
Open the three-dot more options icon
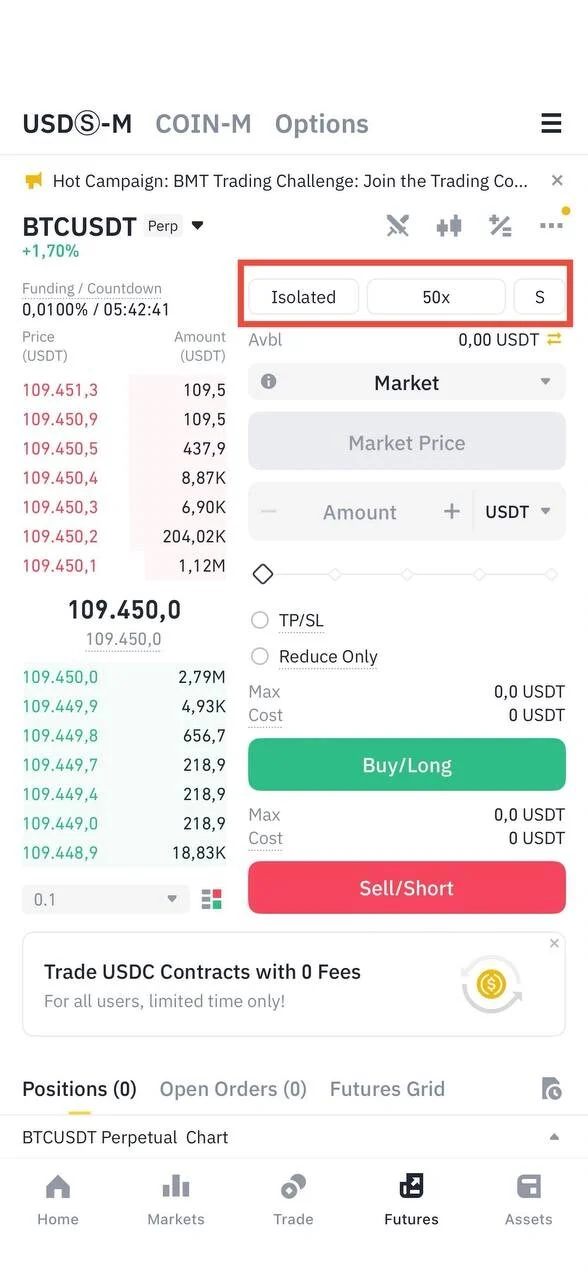[551, 226]
